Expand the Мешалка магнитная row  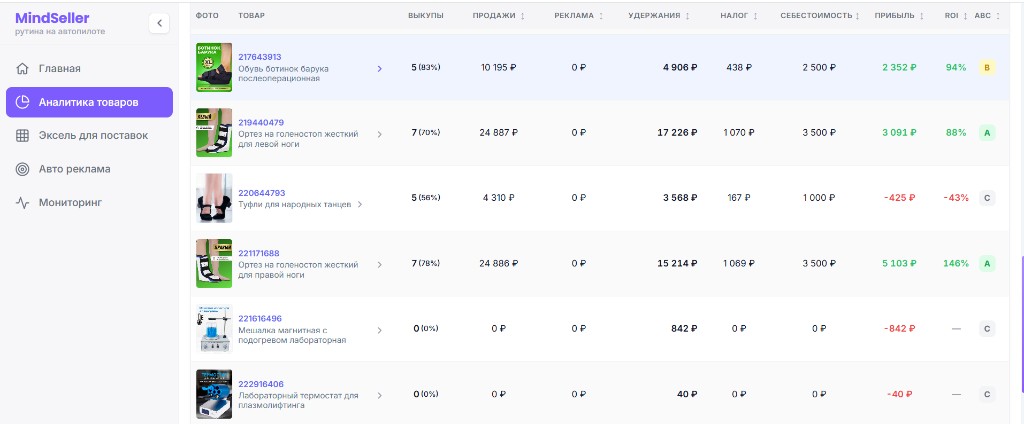point(379,330)
